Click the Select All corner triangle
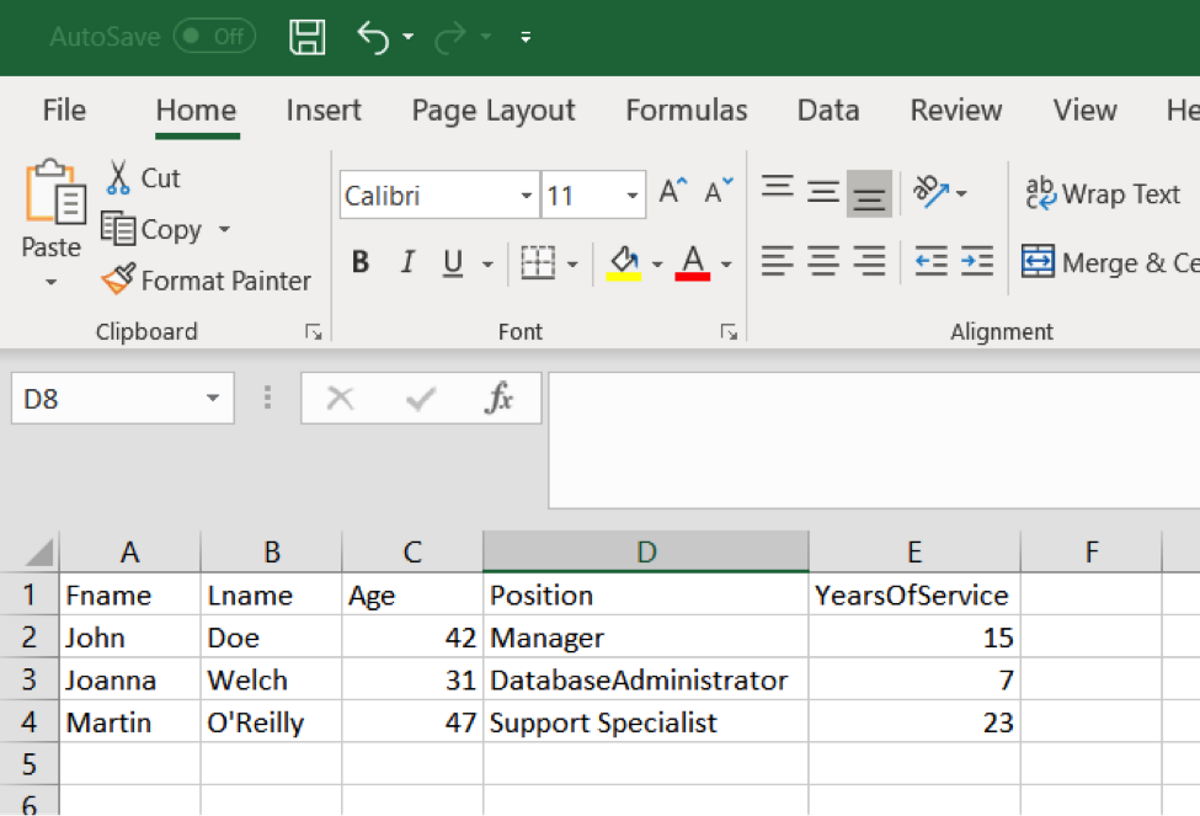Screen dimensions: 1200x816 click(x=38, y=552)
